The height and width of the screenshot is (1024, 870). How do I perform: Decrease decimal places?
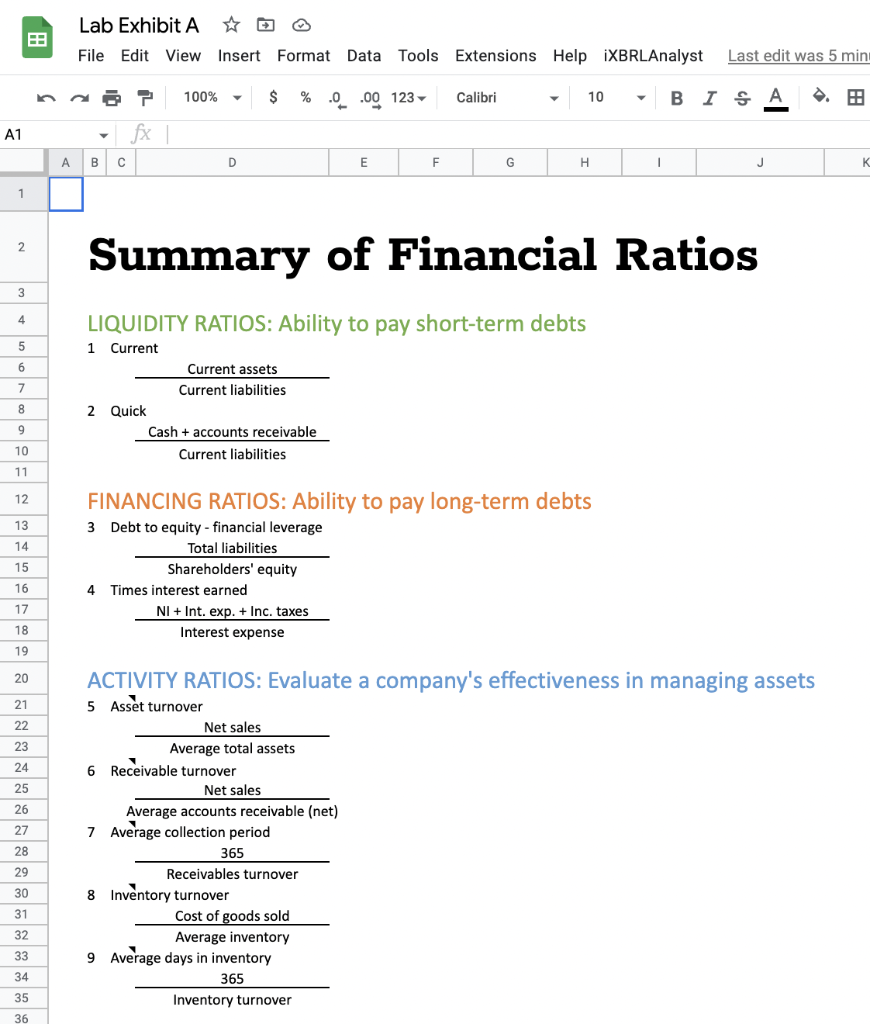tap(337, 99)
